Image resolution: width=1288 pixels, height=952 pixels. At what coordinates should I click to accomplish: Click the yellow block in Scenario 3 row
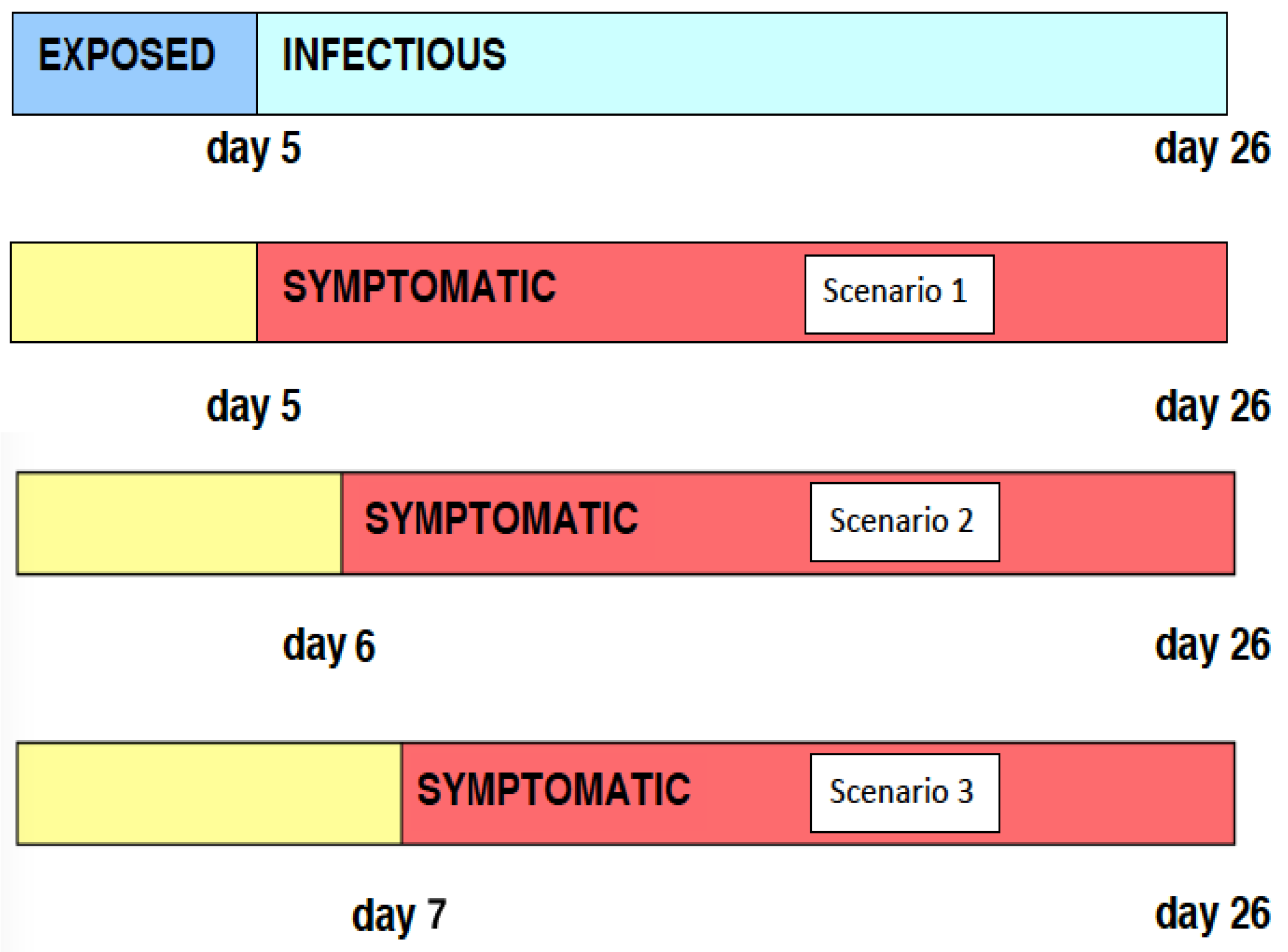[209, 794]
